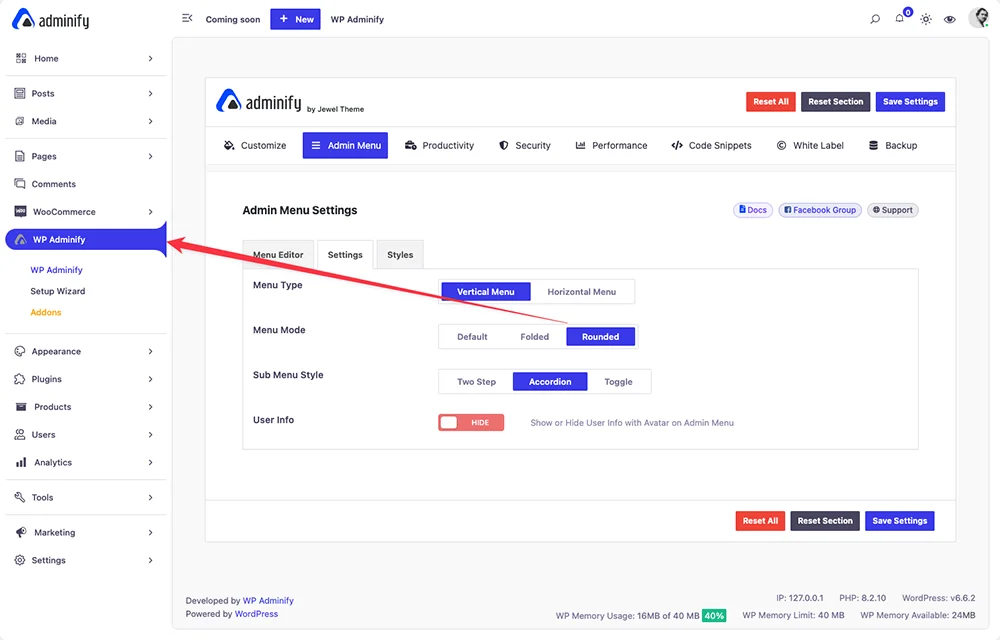Expand the Marketing menu chevron

151,532
